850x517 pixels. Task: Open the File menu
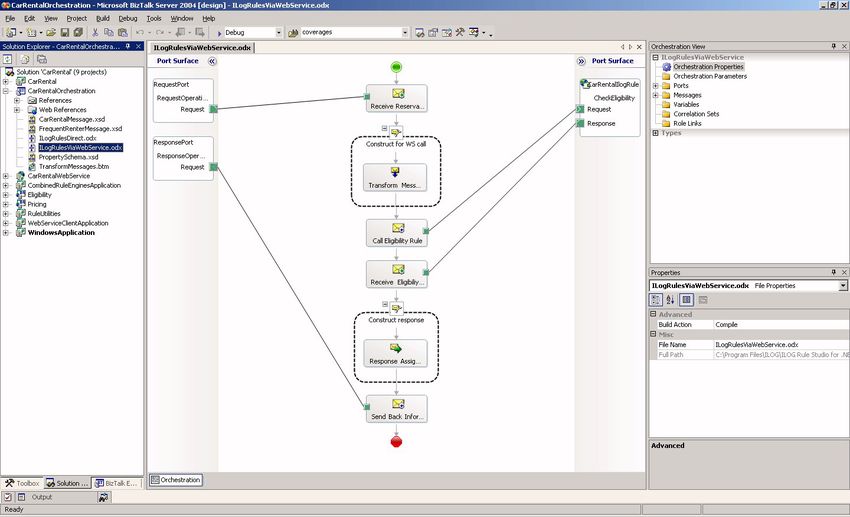pos(10,18)
